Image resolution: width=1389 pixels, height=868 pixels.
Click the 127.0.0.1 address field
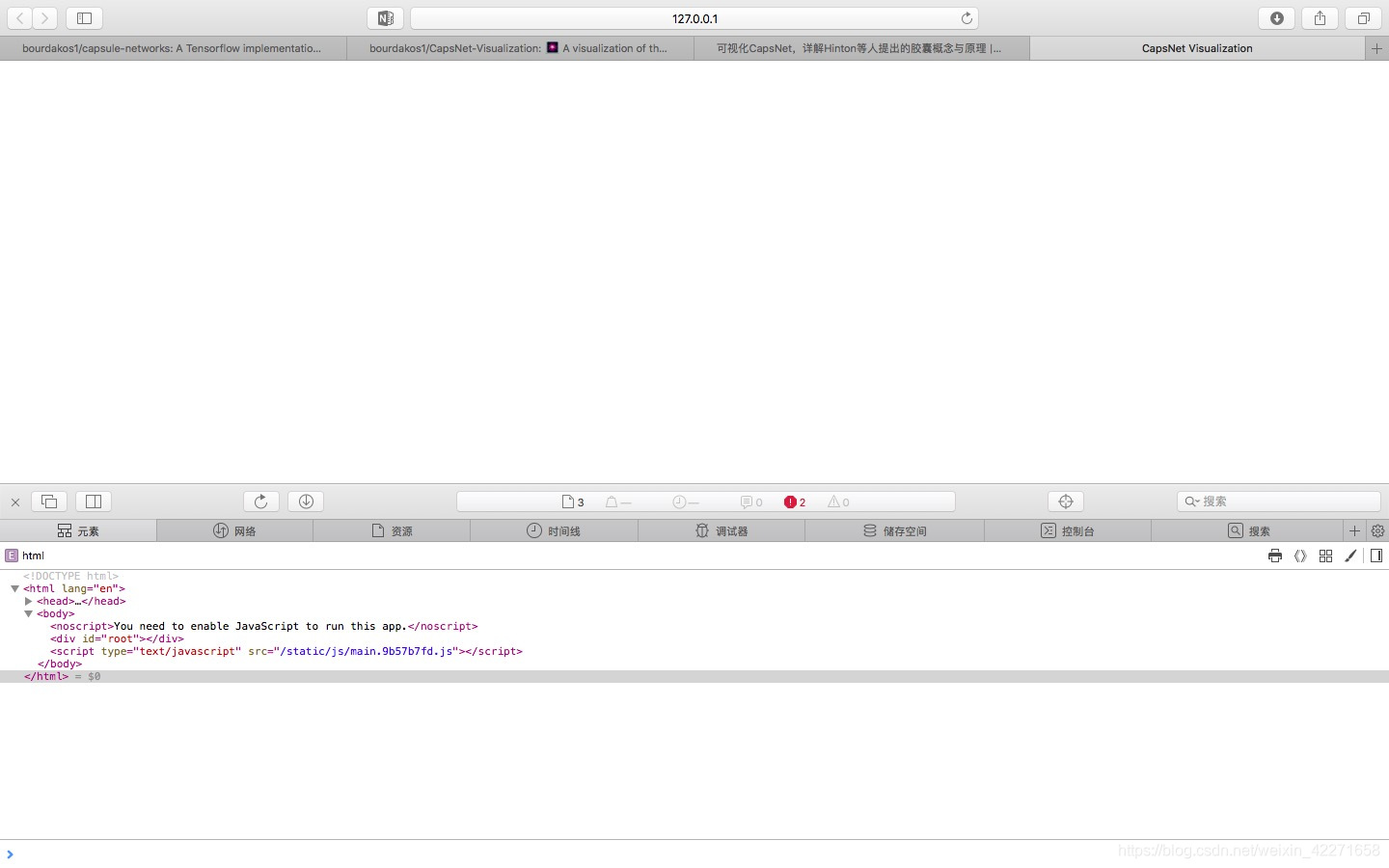point(694,18)
